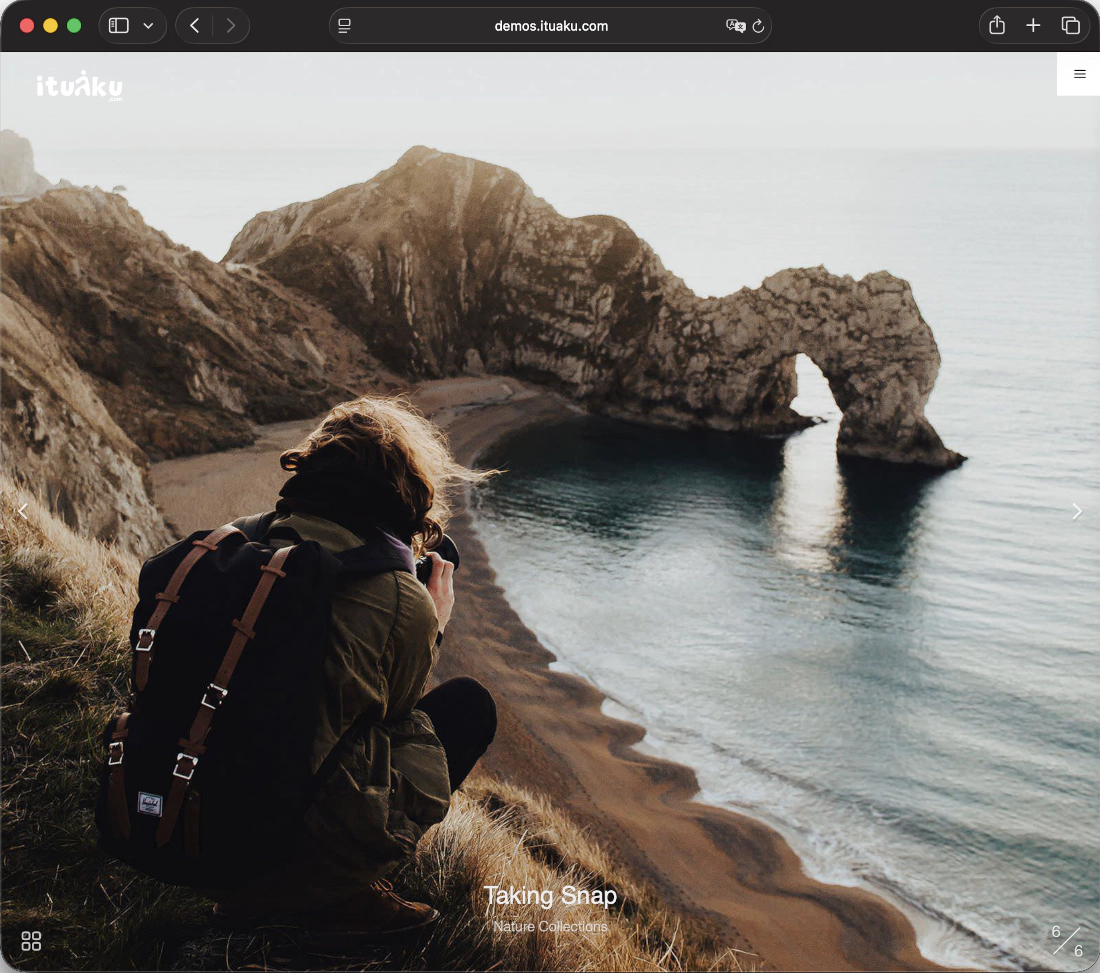
Task: Open the page reader menu icon
Action: [344, 26]
